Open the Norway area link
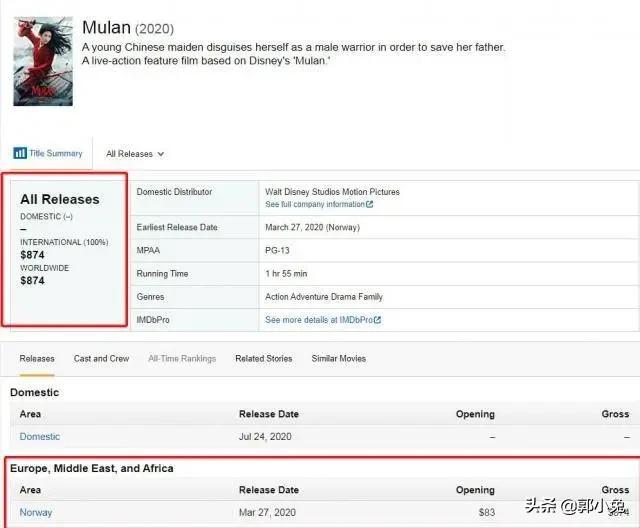 (x=36, y=512)
